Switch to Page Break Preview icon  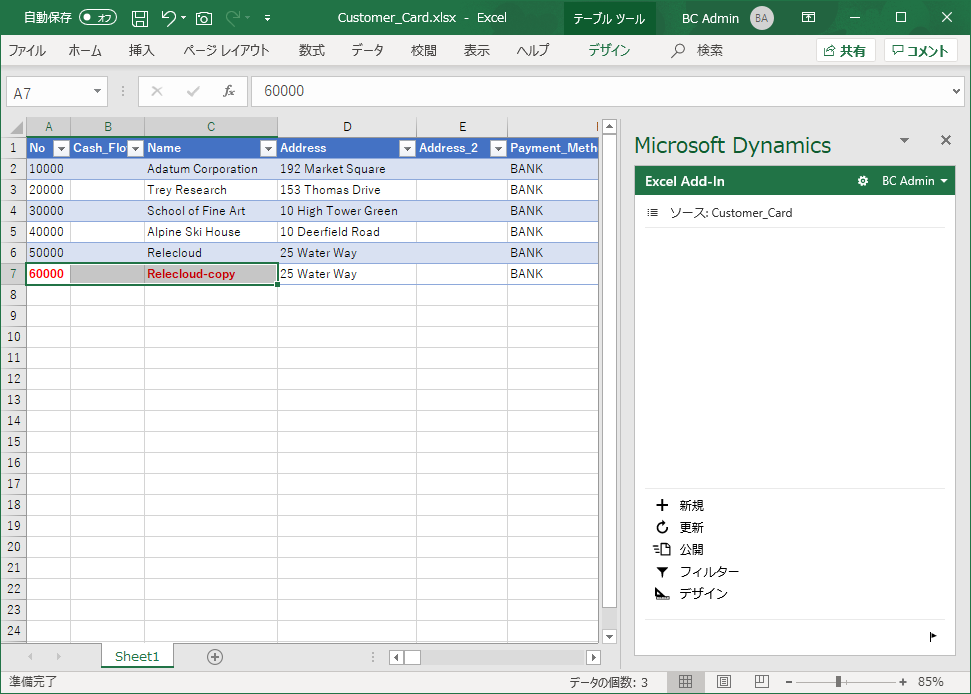[x=762, y=682]
